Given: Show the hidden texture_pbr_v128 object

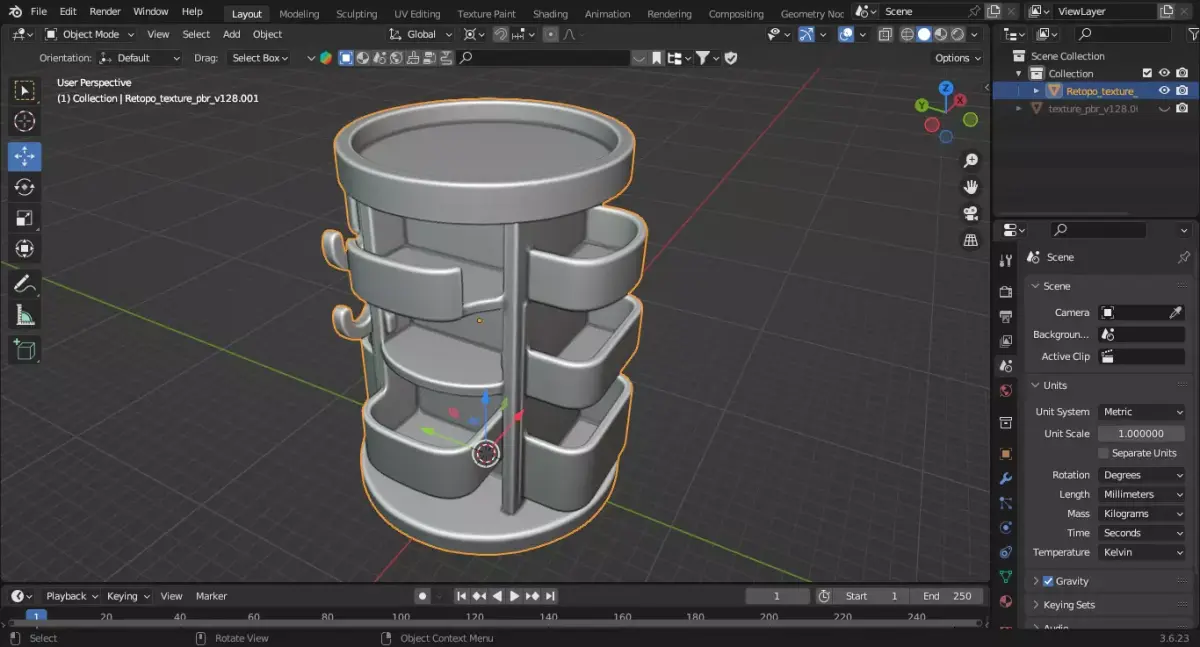Looking at the screenshot, I should [1164, 108].
